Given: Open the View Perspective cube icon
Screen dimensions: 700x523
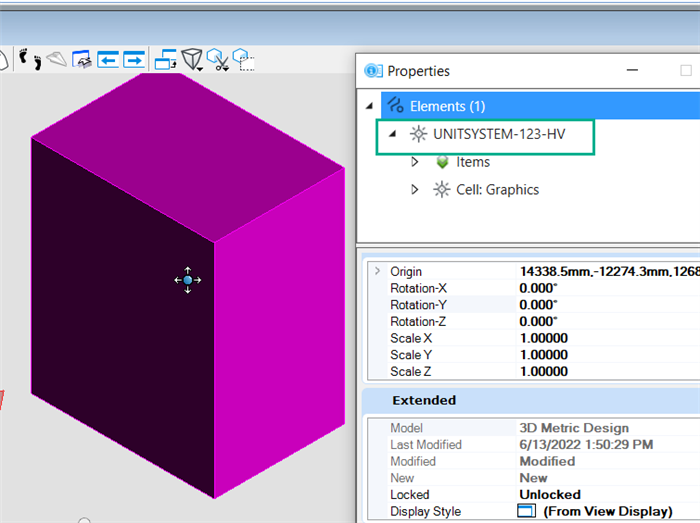Looking at the screenshot, I should click(x=191, y=61).
